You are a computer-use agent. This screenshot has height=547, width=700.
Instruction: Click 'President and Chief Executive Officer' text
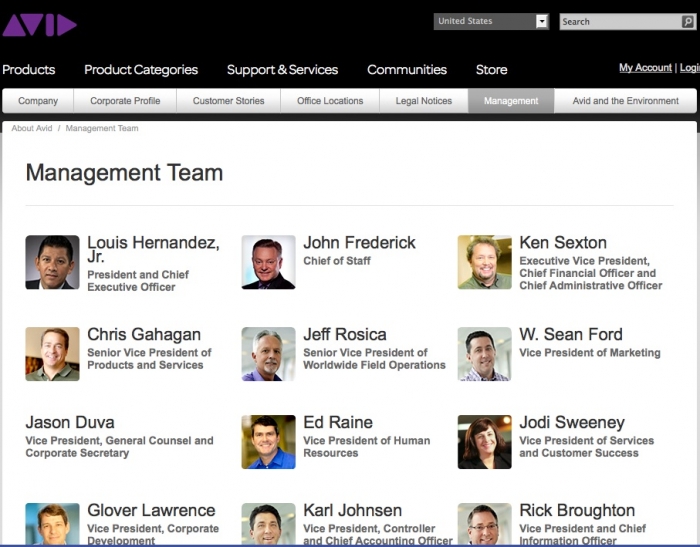pos(138,280)
